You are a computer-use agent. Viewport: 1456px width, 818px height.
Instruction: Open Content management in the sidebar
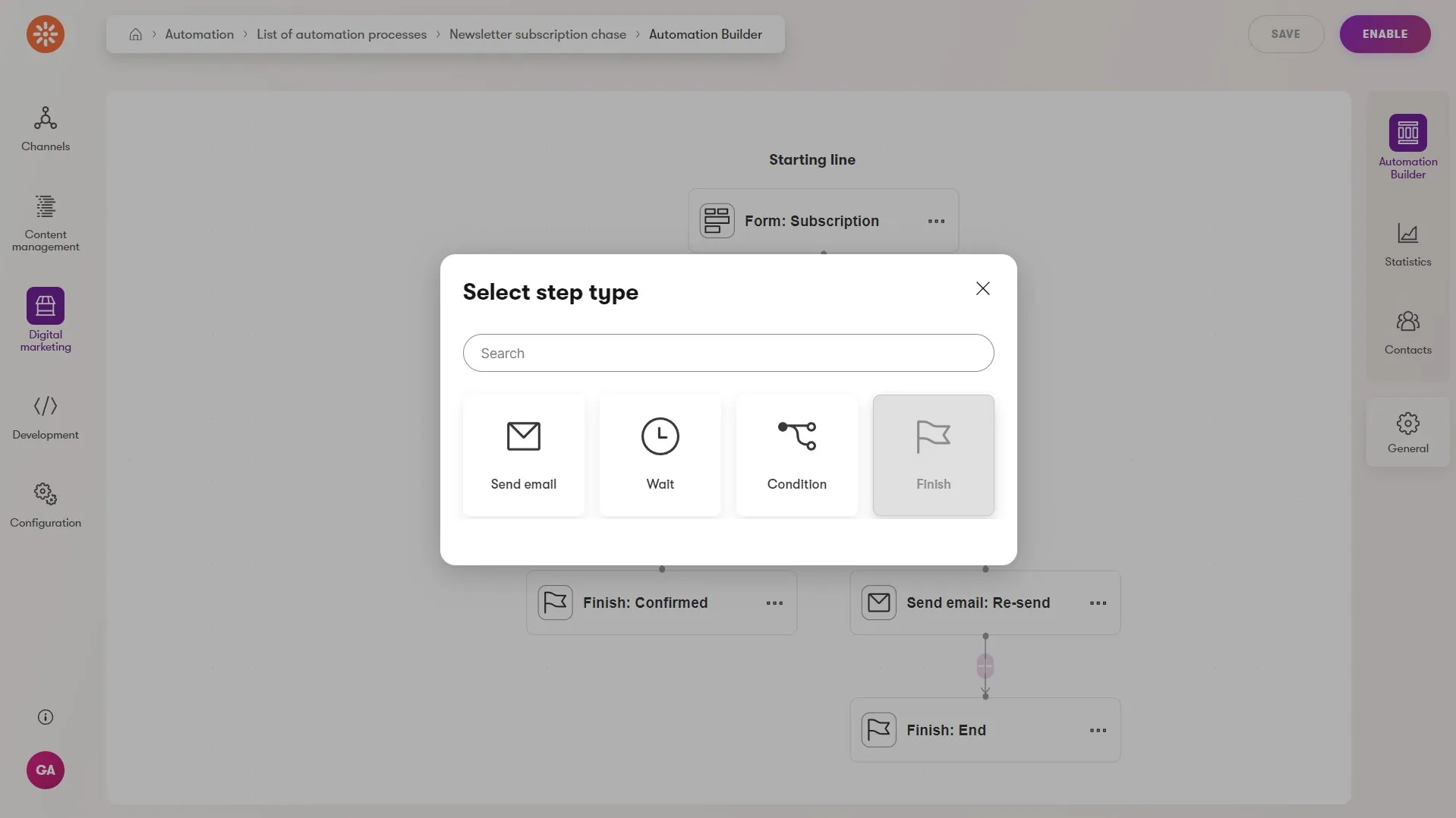46,223
